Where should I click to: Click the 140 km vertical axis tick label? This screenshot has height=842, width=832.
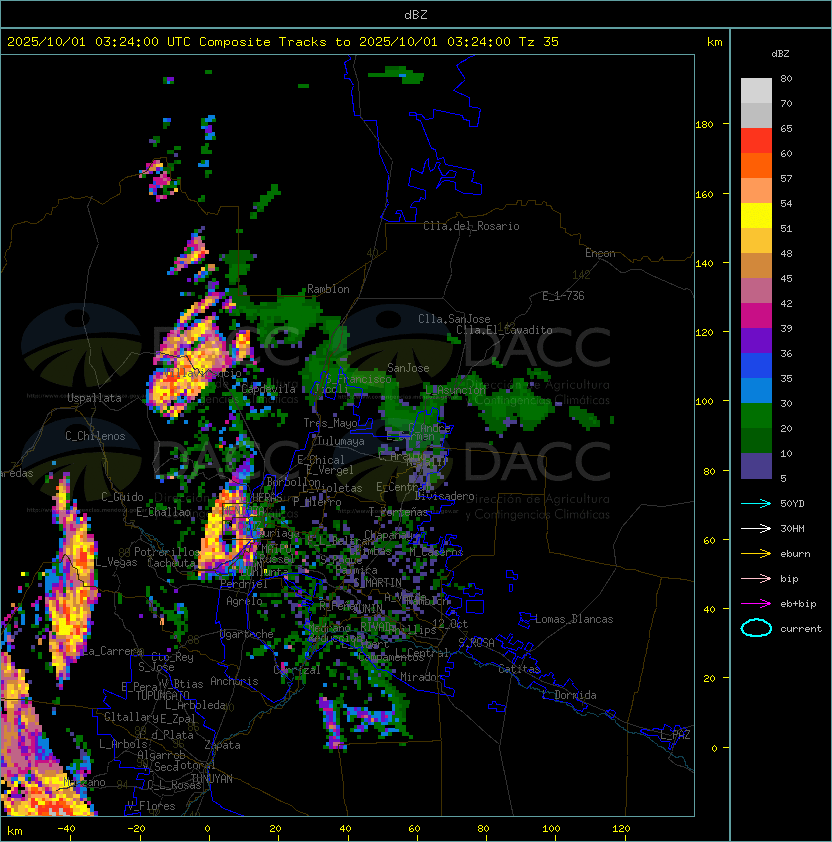(704, 263)
